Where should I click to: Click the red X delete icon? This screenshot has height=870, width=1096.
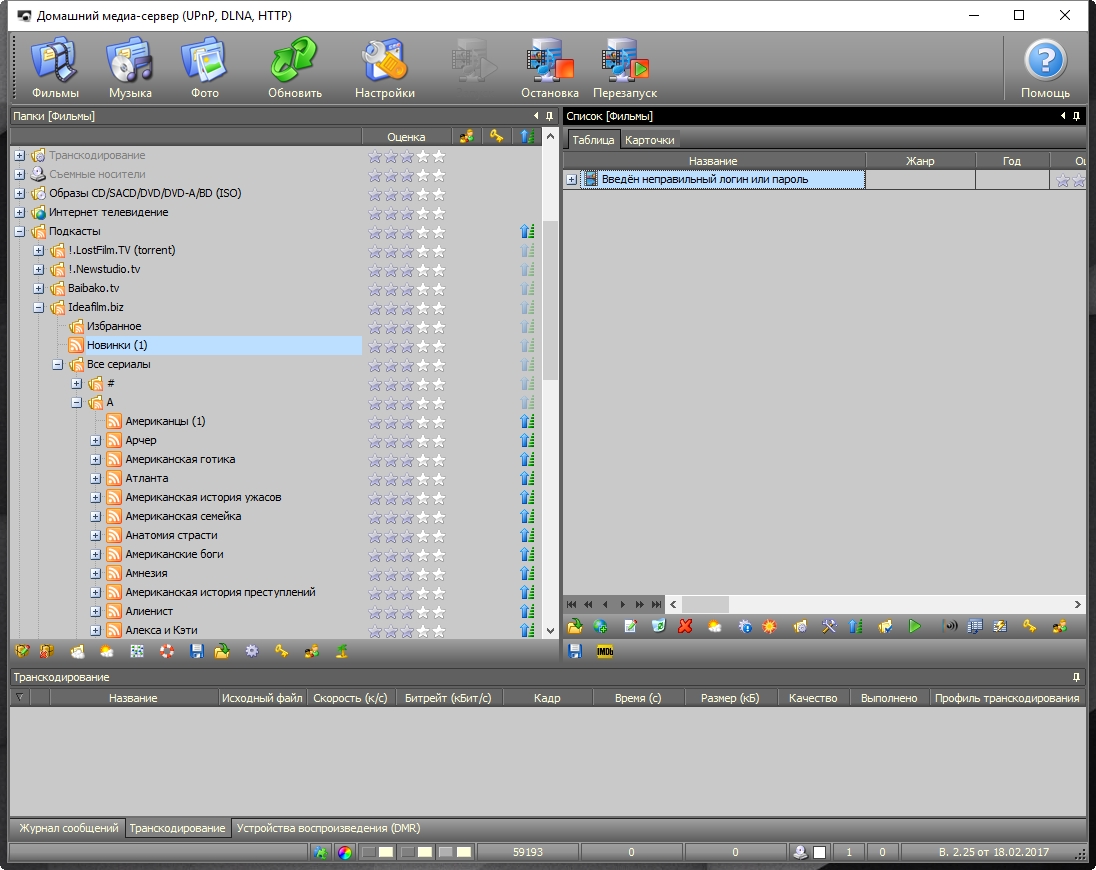685,627
